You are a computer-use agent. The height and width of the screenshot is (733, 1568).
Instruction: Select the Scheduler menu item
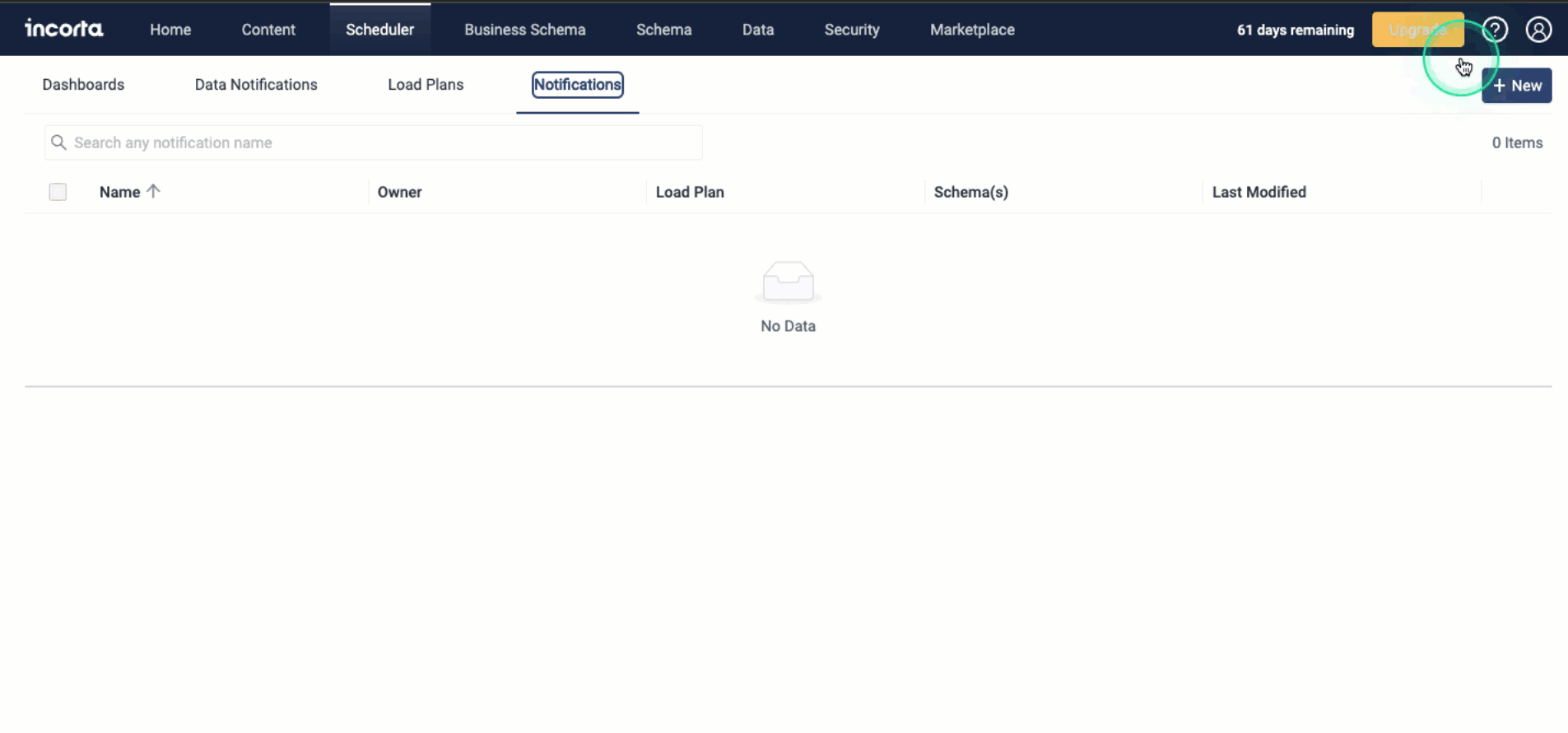(379, 30)
